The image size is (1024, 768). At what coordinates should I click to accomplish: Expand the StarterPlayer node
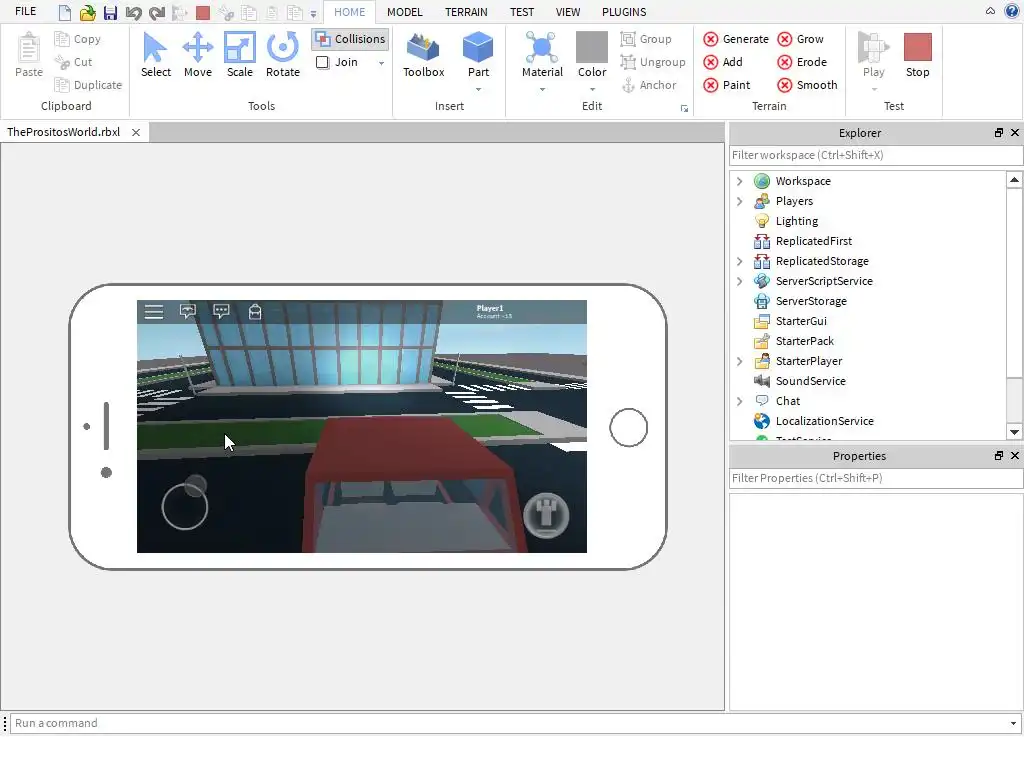coord(739,361)
